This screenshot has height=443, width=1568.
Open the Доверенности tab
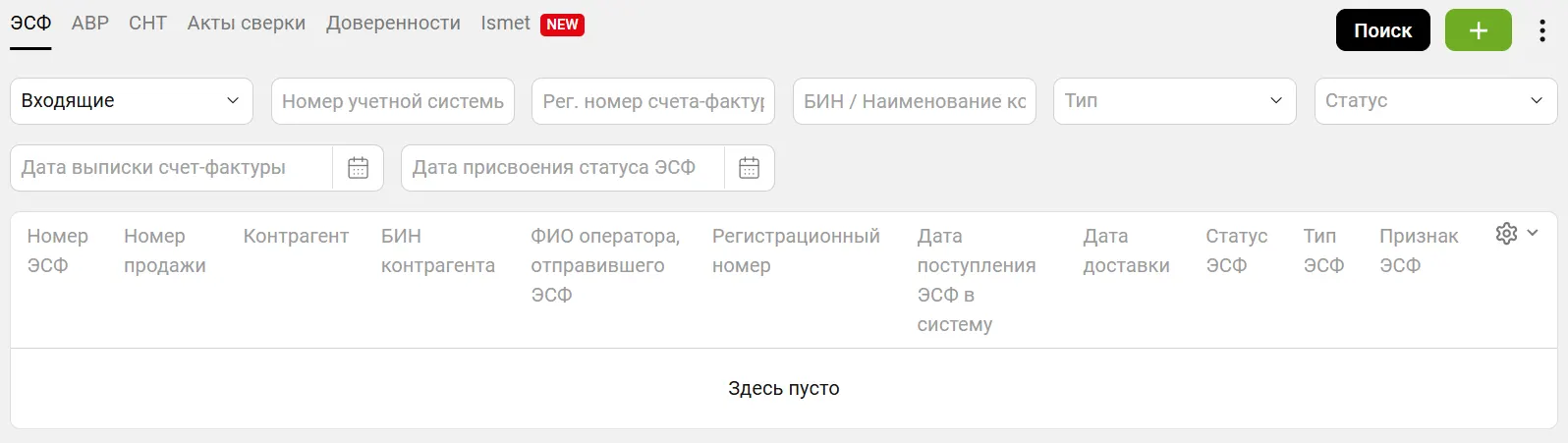click(x=393, y=24)
